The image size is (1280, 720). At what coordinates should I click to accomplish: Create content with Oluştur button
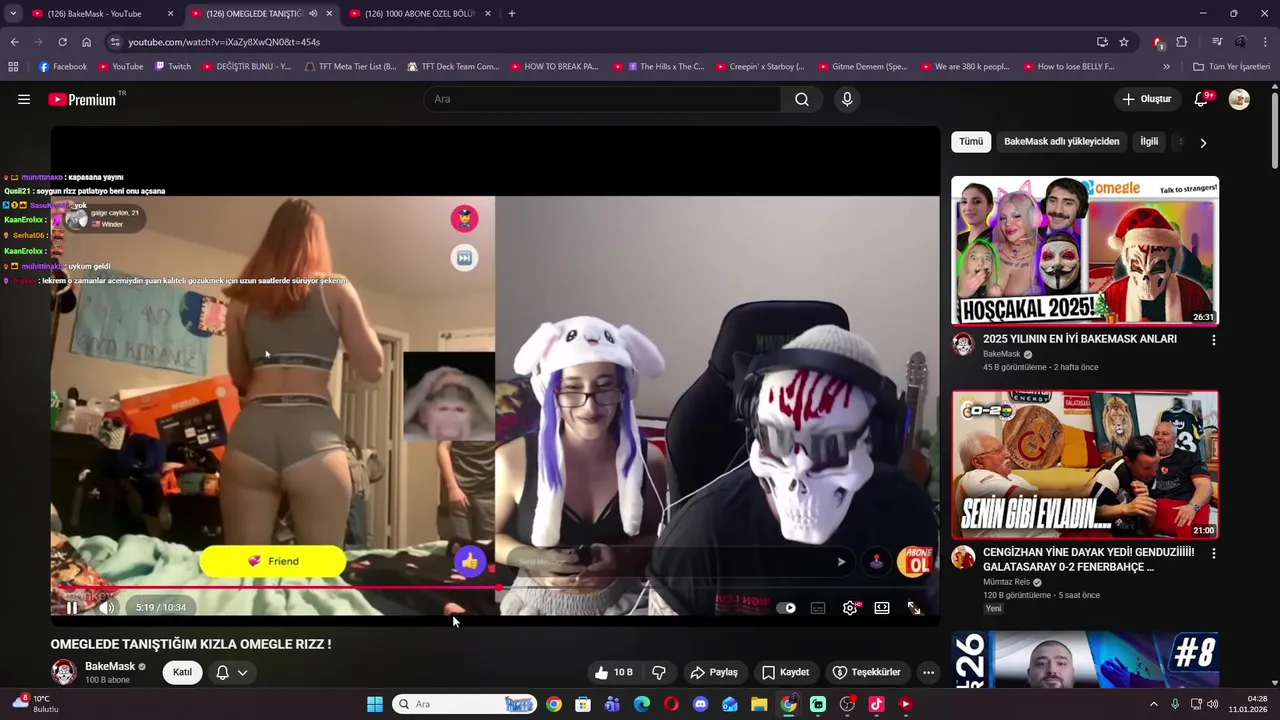tap(1146, 99)
